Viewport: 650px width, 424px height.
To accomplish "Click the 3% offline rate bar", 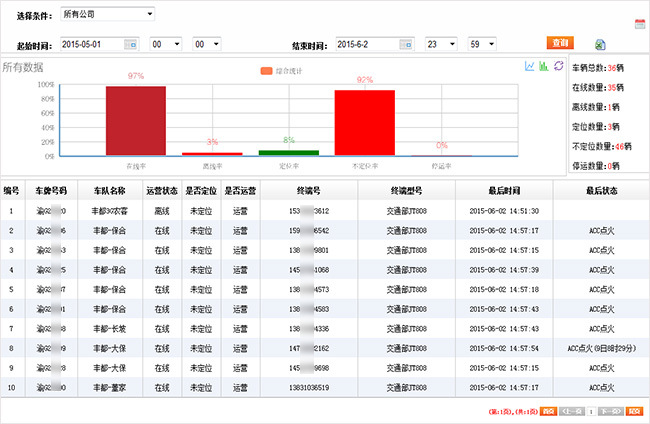I will (x=212, y=154).
